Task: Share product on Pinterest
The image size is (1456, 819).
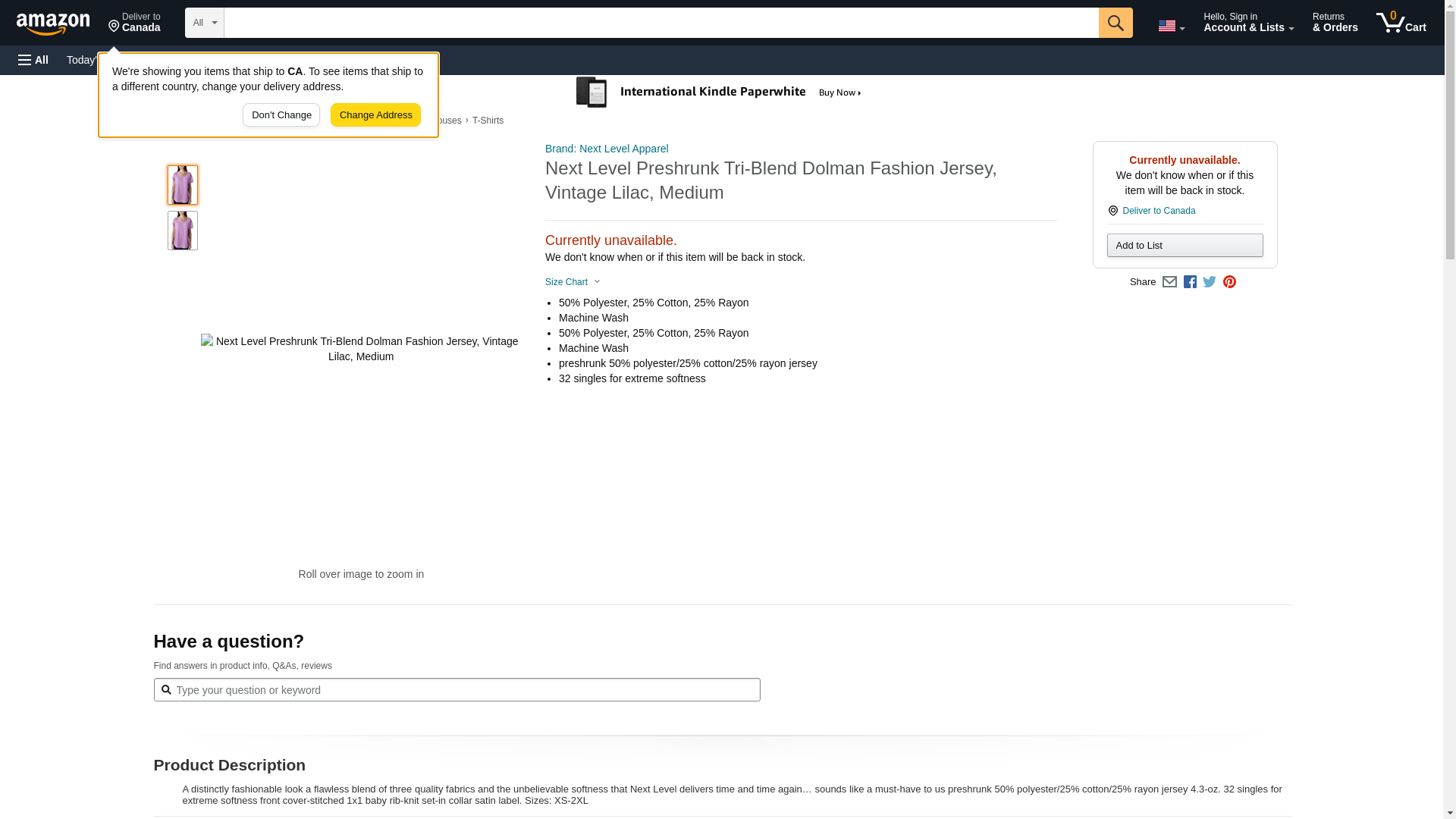Action: coord(1229,282)
